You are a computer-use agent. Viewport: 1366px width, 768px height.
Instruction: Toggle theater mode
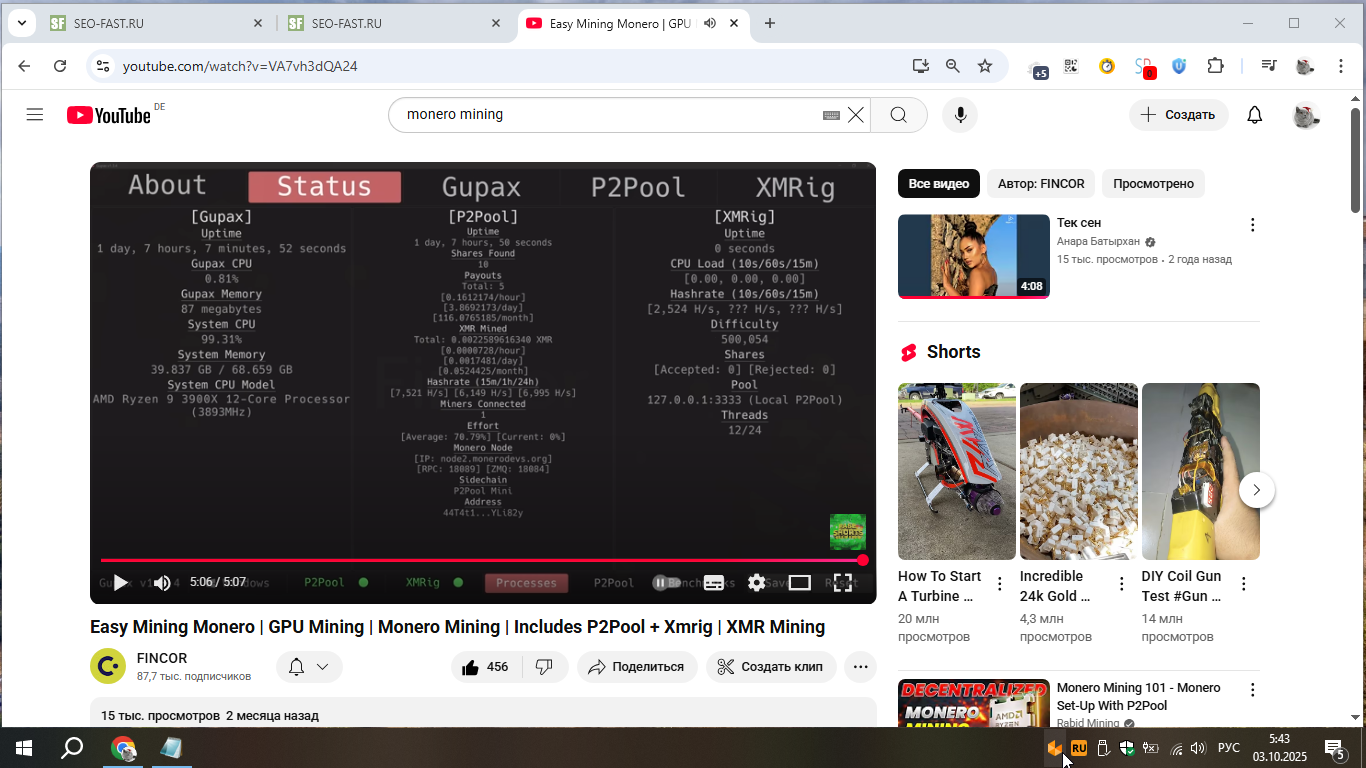click(x=800, y=582)
